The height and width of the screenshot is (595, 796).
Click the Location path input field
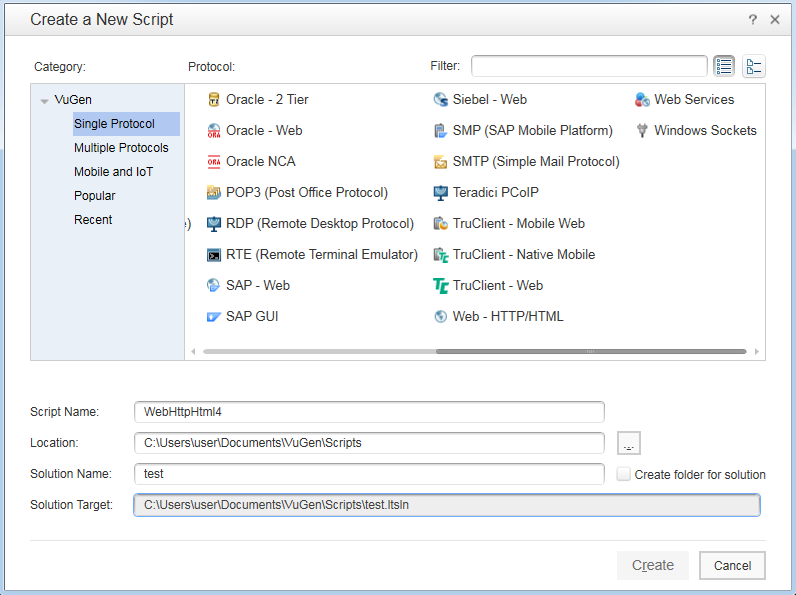(369, 443)
